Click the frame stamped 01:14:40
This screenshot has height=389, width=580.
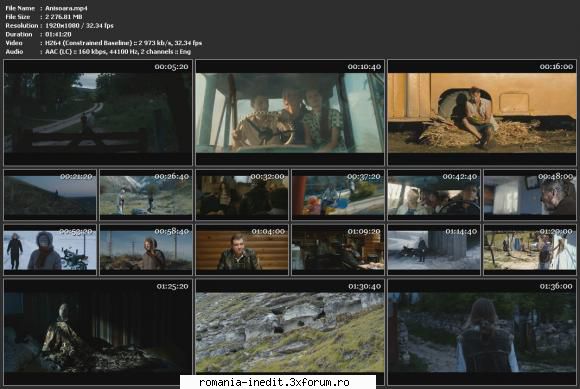click(x=434, y=250)
